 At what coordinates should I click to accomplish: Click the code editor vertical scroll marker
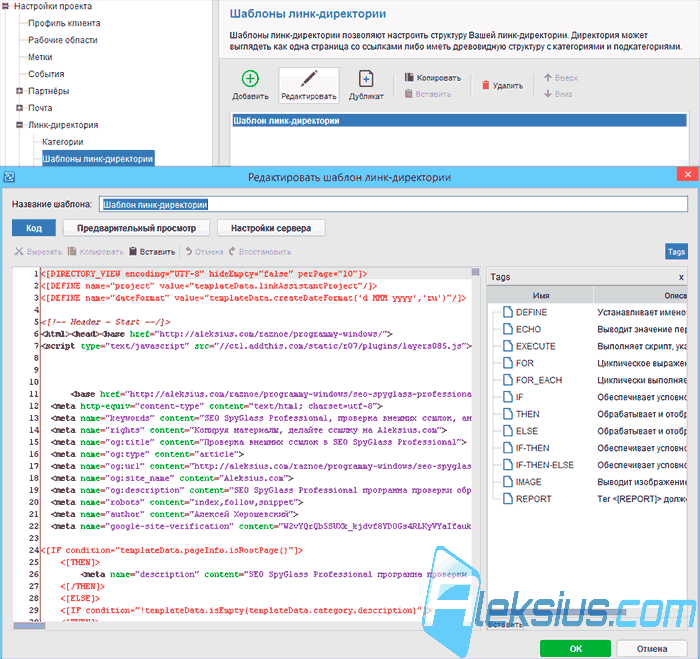(x=475, y=271)
